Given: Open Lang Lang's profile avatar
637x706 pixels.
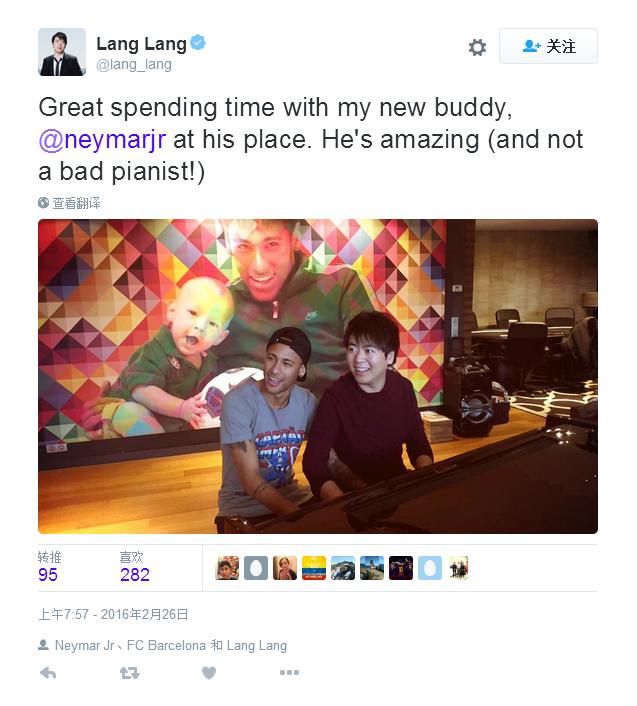Looking at the screenshot, I should 62,52.
